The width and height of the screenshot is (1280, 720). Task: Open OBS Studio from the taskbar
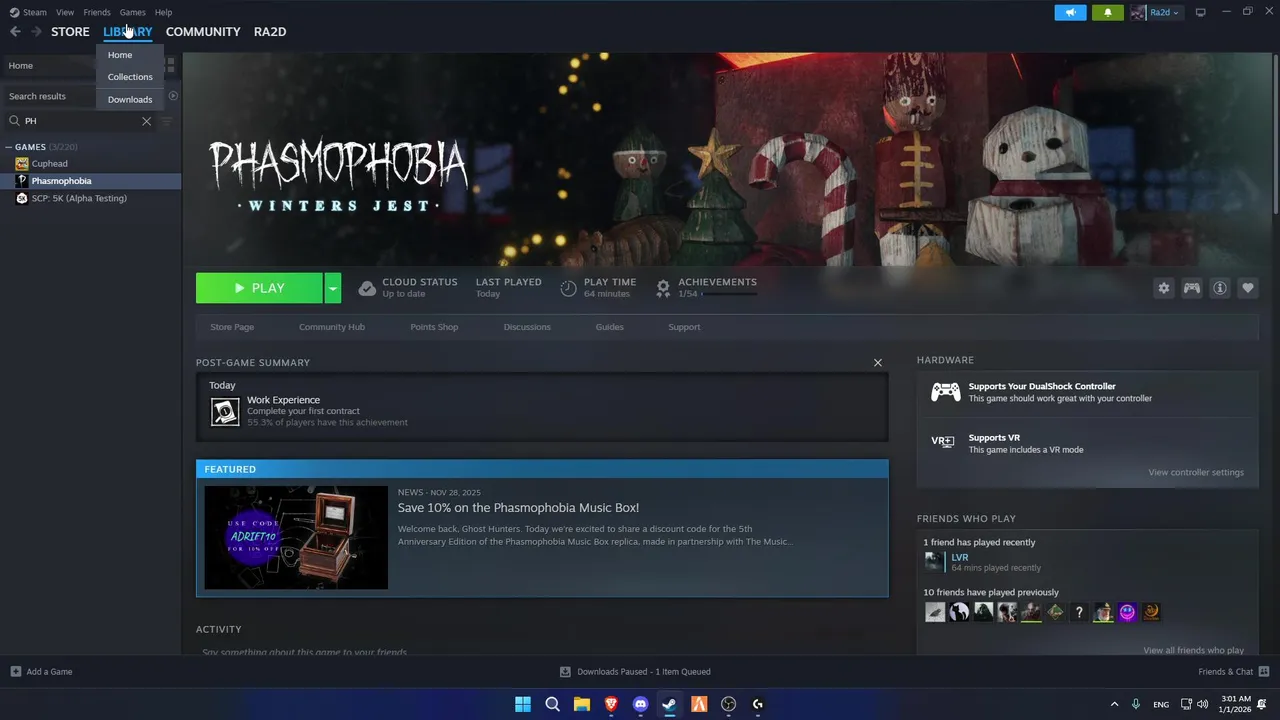click(728, 704)
